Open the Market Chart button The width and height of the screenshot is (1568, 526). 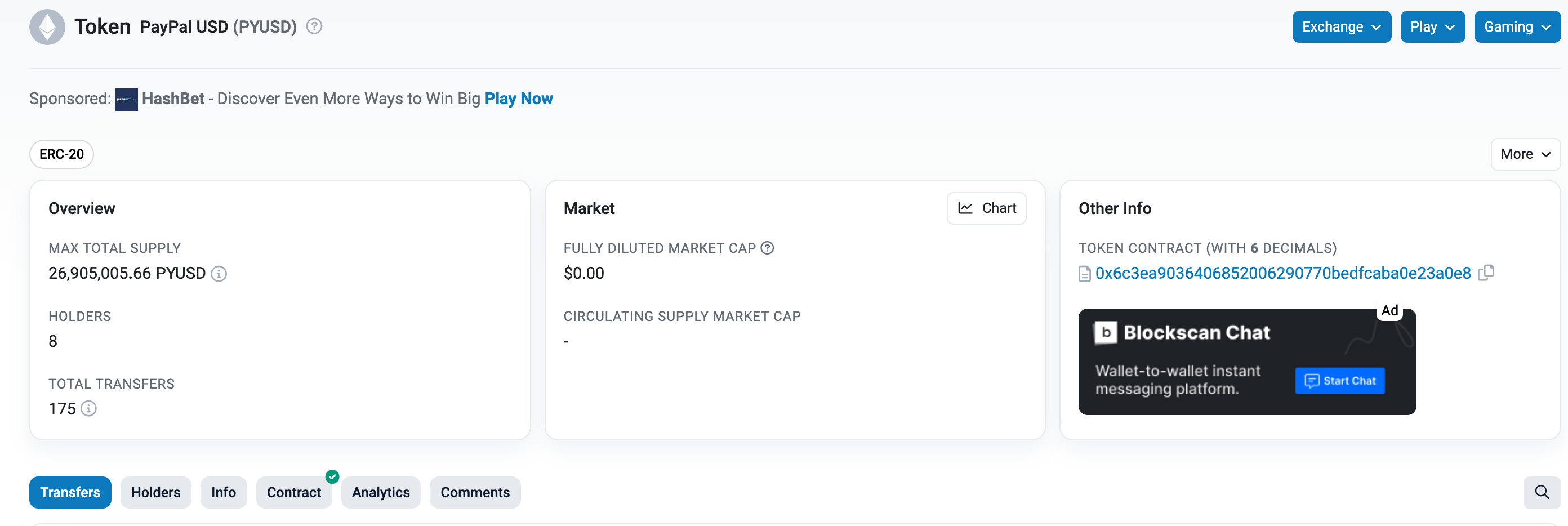[x=986, y=208]
